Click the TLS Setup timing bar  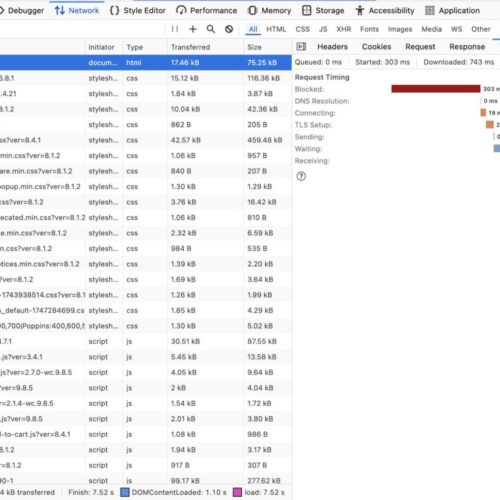pos(489,125)
